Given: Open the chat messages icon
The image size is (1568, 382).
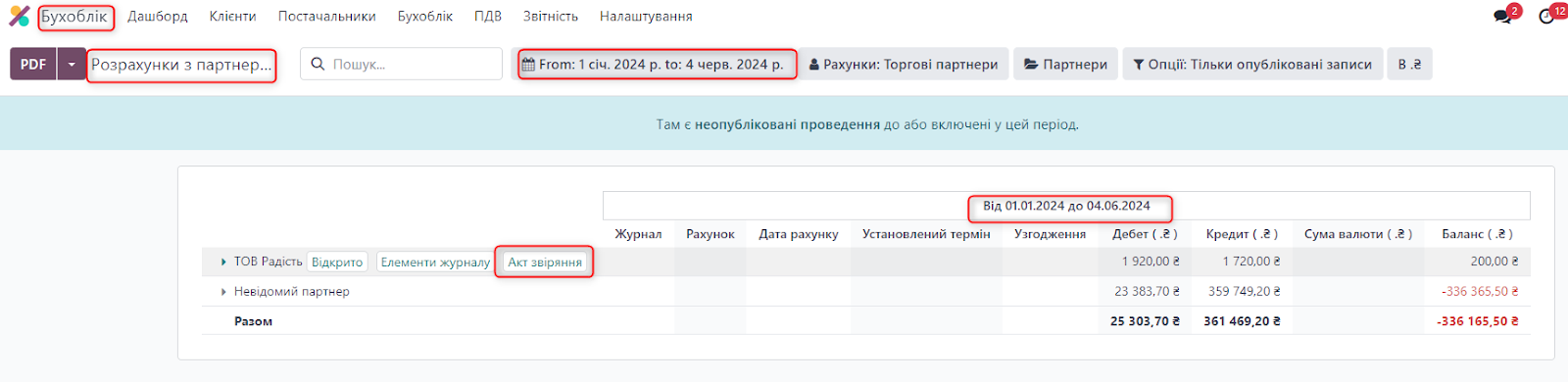Looking at the screenshot, I should 1502,17.
